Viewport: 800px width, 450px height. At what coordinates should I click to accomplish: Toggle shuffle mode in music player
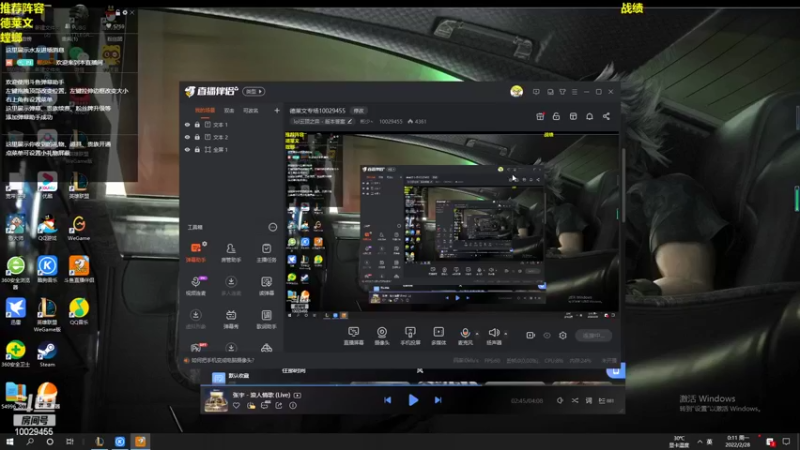pyautogui.click(x=575, y=401)
